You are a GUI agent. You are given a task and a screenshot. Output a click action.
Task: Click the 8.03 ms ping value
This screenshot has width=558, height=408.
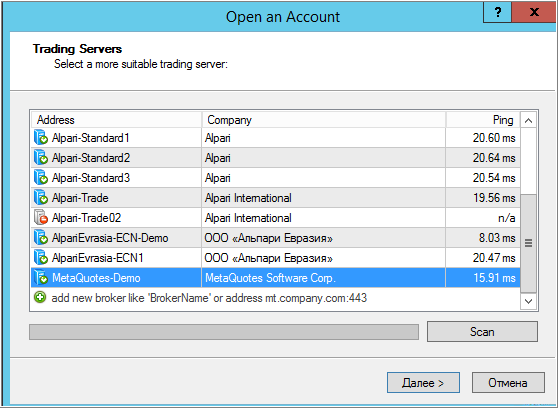pyautogui.click(x=497, y=237)
